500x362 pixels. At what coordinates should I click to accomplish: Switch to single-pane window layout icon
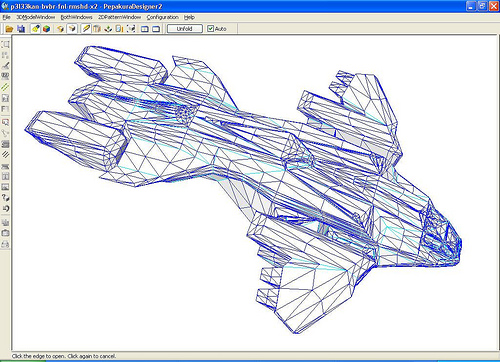tap(156, 29)
